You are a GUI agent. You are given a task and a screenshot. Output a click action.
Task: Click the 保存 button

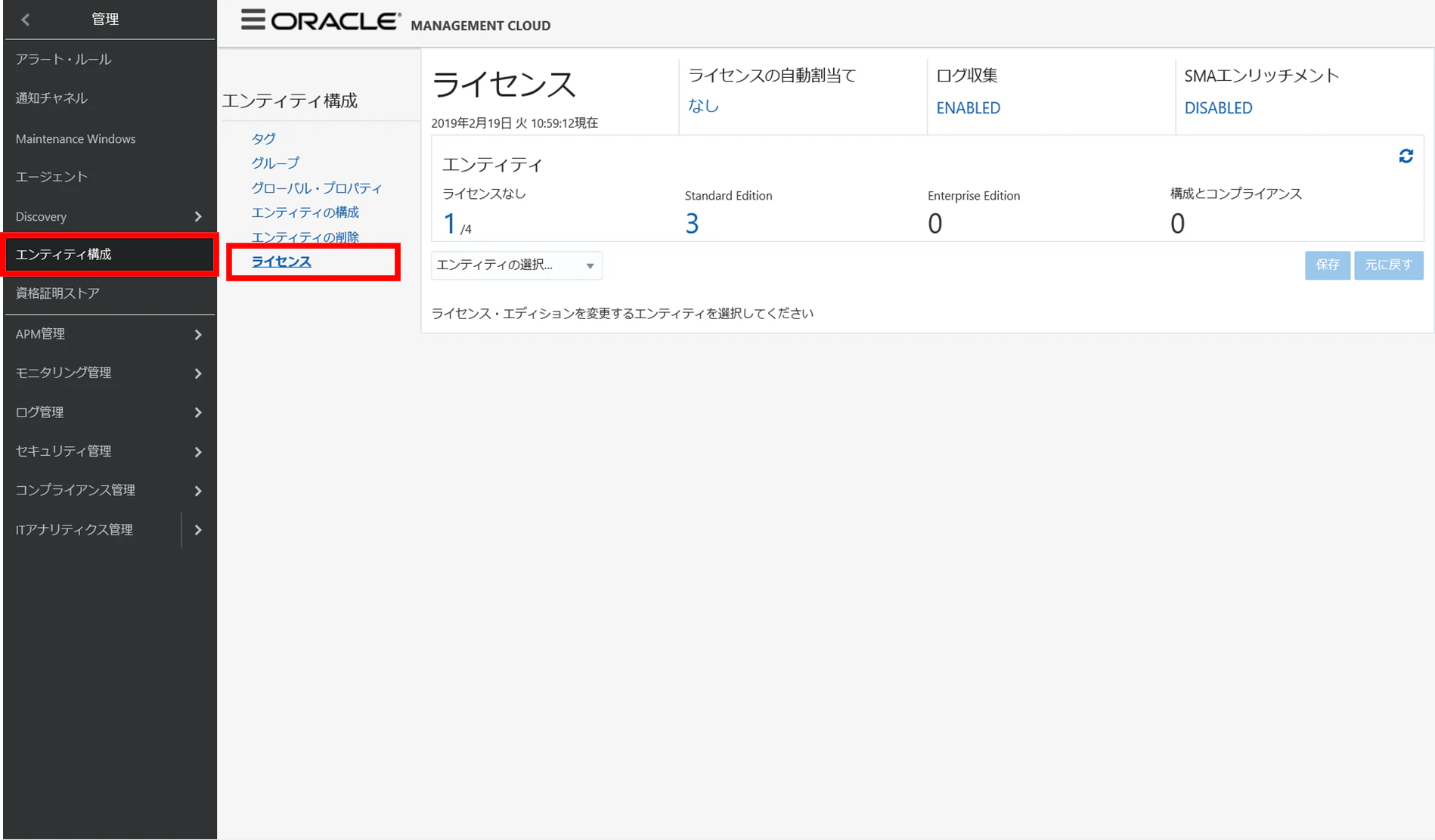pyautogui.click(x=1327, y=265)
